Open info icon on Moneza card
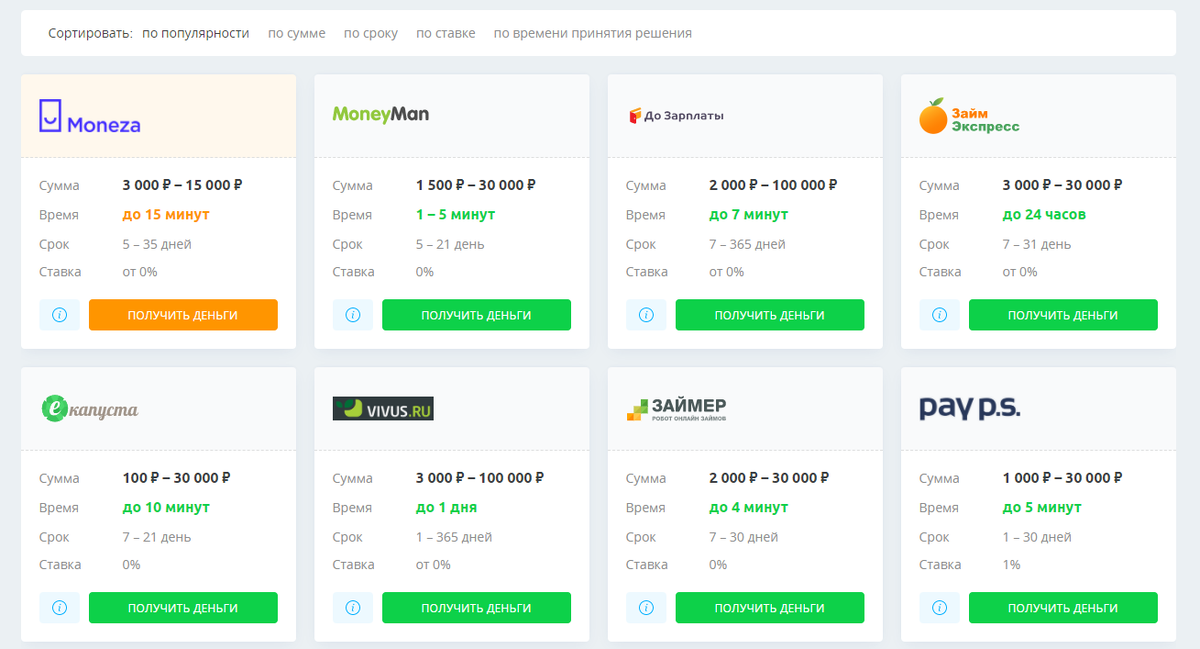Image resolution: width=1200 pixels, height=649 pixels. pyautogui.click(x=59, y=315)
